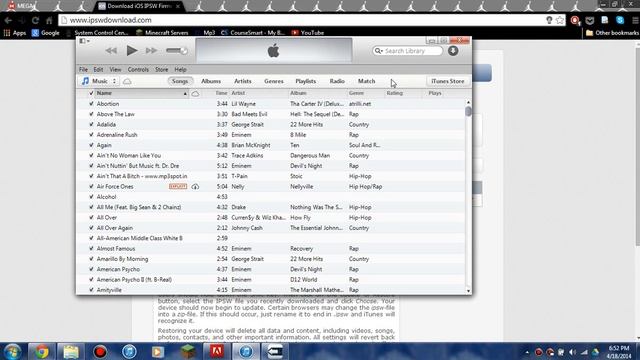Bookmark this page with the star icon

(x=560, y=20)
